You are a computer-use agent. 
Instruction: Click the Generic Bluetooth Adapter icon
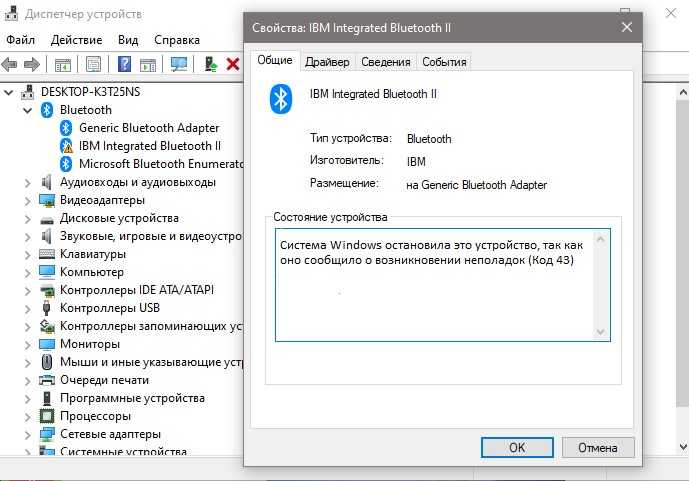[x=66, y=128]
